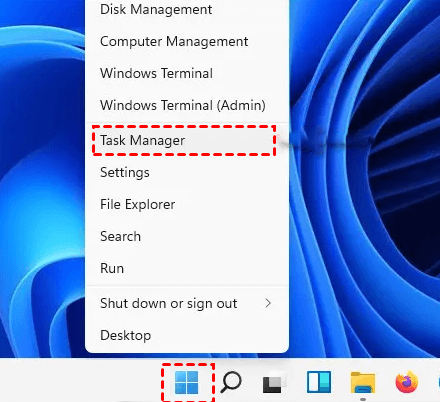
Task: Open the magnifying glass Search taskbar icon
Action: (231, 382)
